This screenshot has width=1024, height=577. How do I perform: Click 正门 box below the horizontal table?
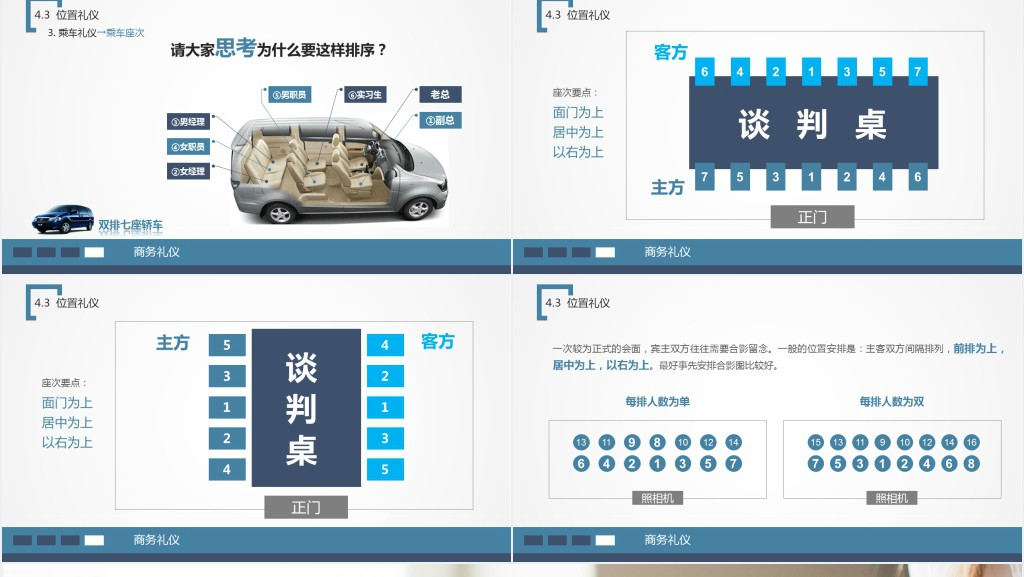812,217
